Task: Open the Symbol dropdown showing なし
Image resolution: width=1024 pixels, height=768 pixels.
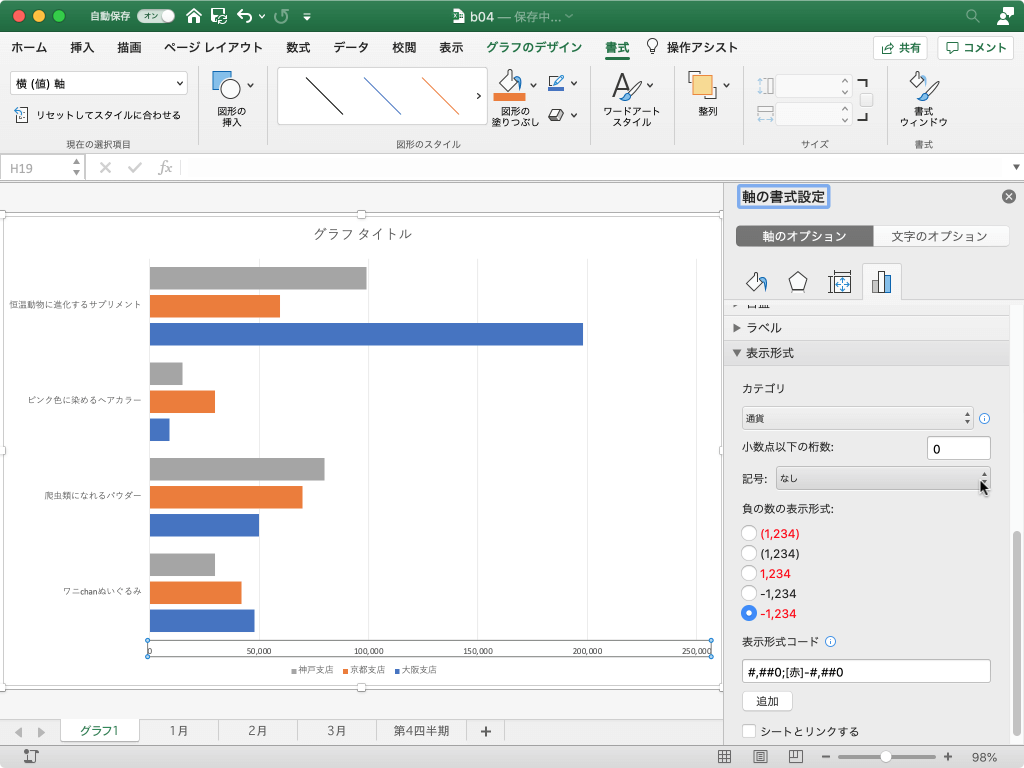Action: click(x=883, y=478)
